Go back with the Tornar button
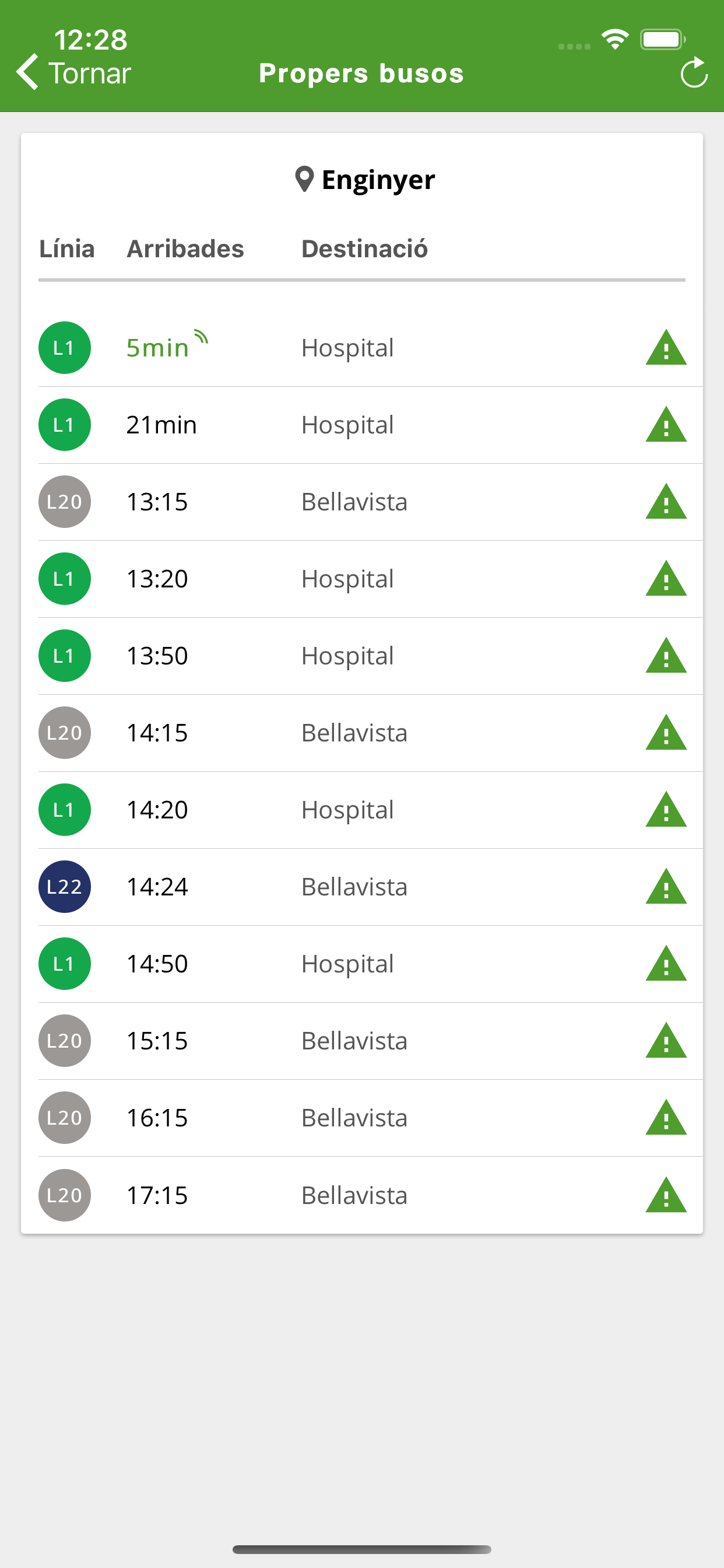The height and width of the screenshot is (1568, 724). coord(73,73)
